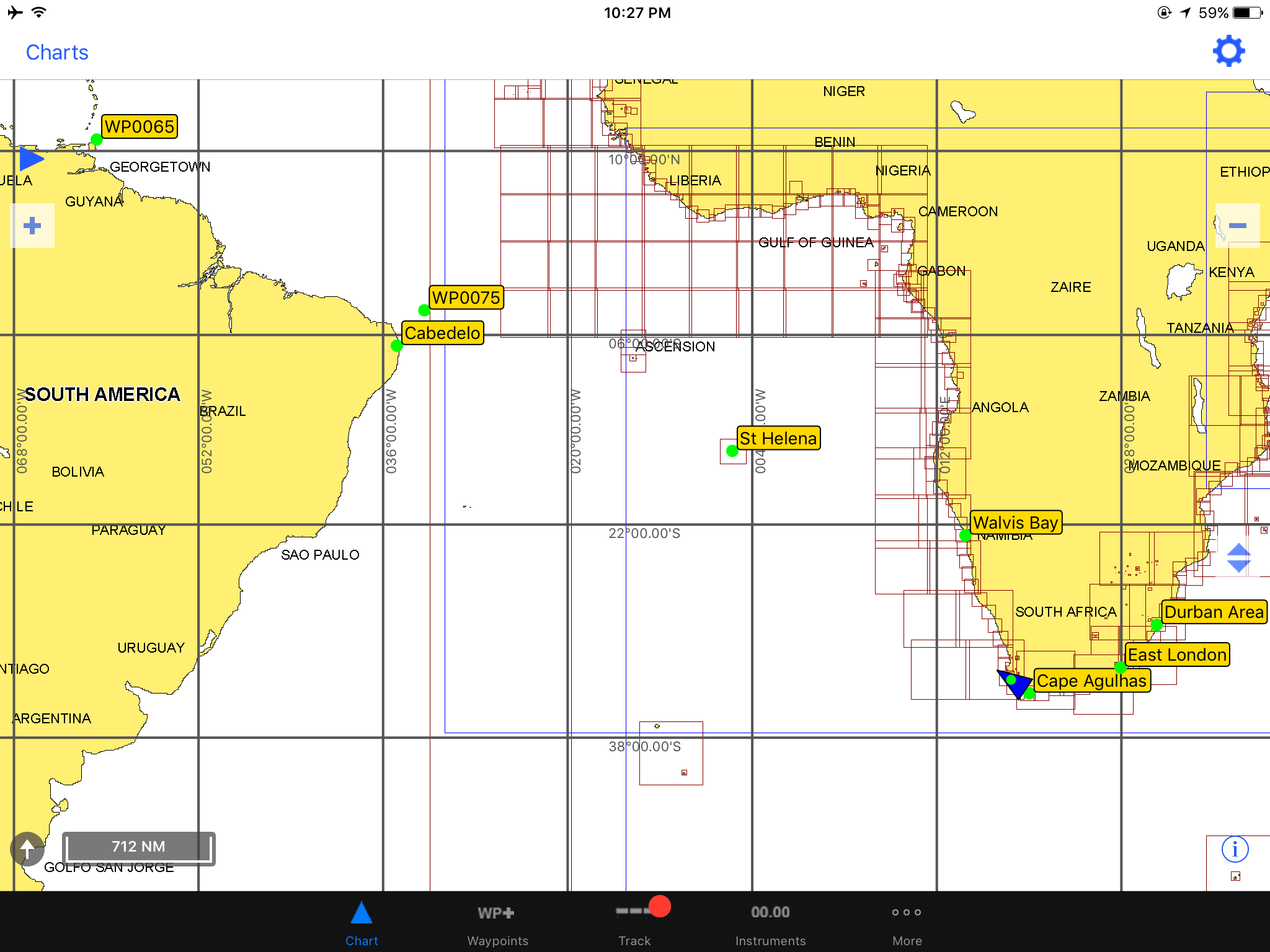Tap the 712 NM scale bar
Viewport: 1270px width, 952px height.
[138, 848]
